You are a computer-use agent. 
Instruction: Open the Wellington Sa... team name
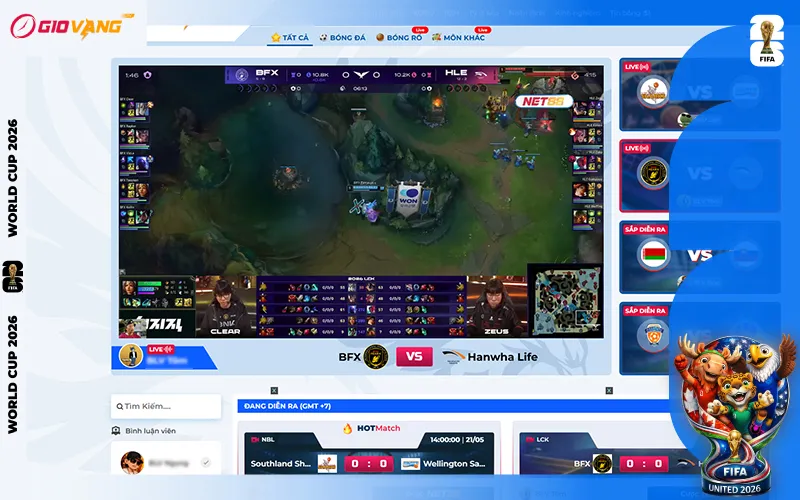[x=454, y=464]
